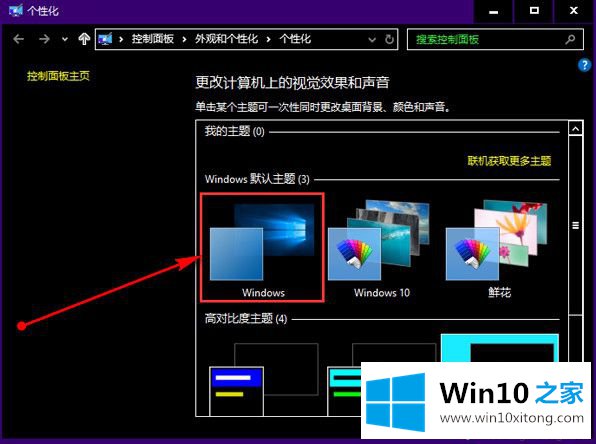Open recent locations dropdown chevron
This screenshot has width=596, height=444.
[x=65, y=39]
